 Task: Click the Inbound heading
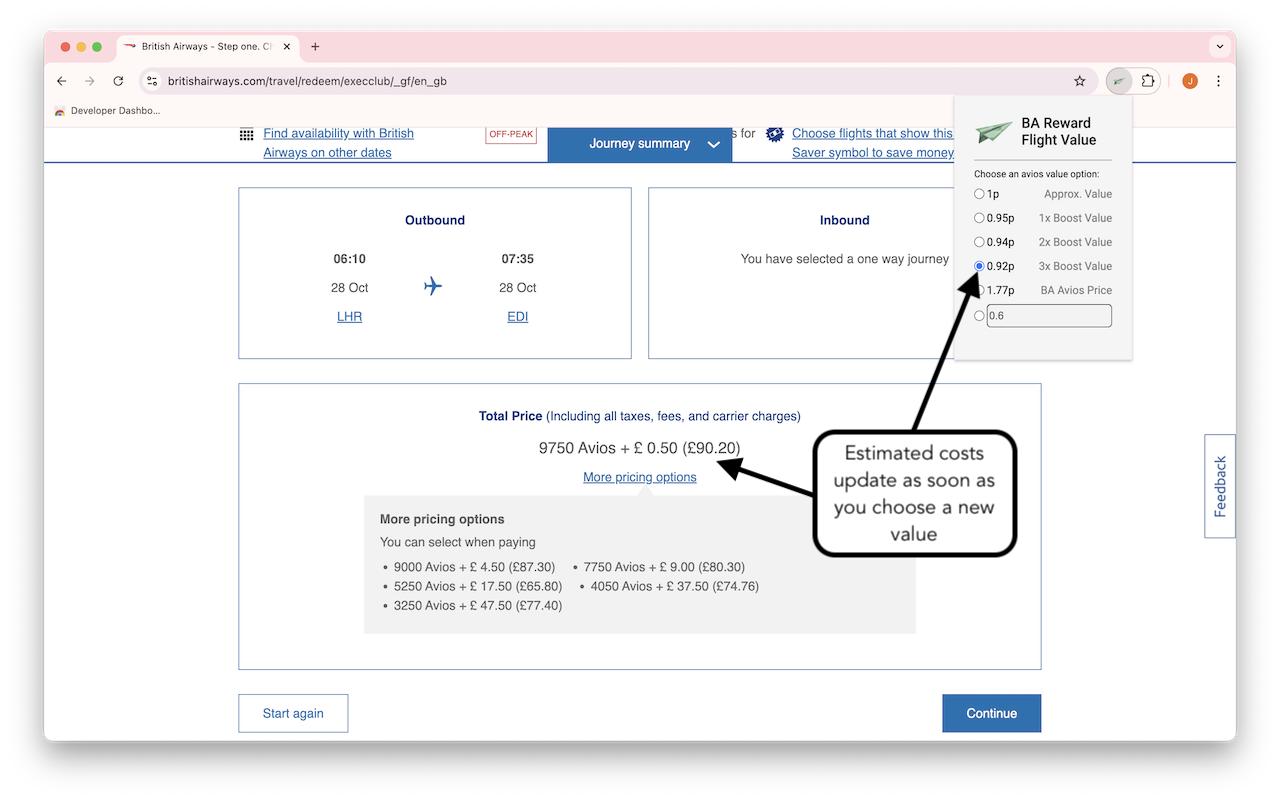(x=845, y=220)
